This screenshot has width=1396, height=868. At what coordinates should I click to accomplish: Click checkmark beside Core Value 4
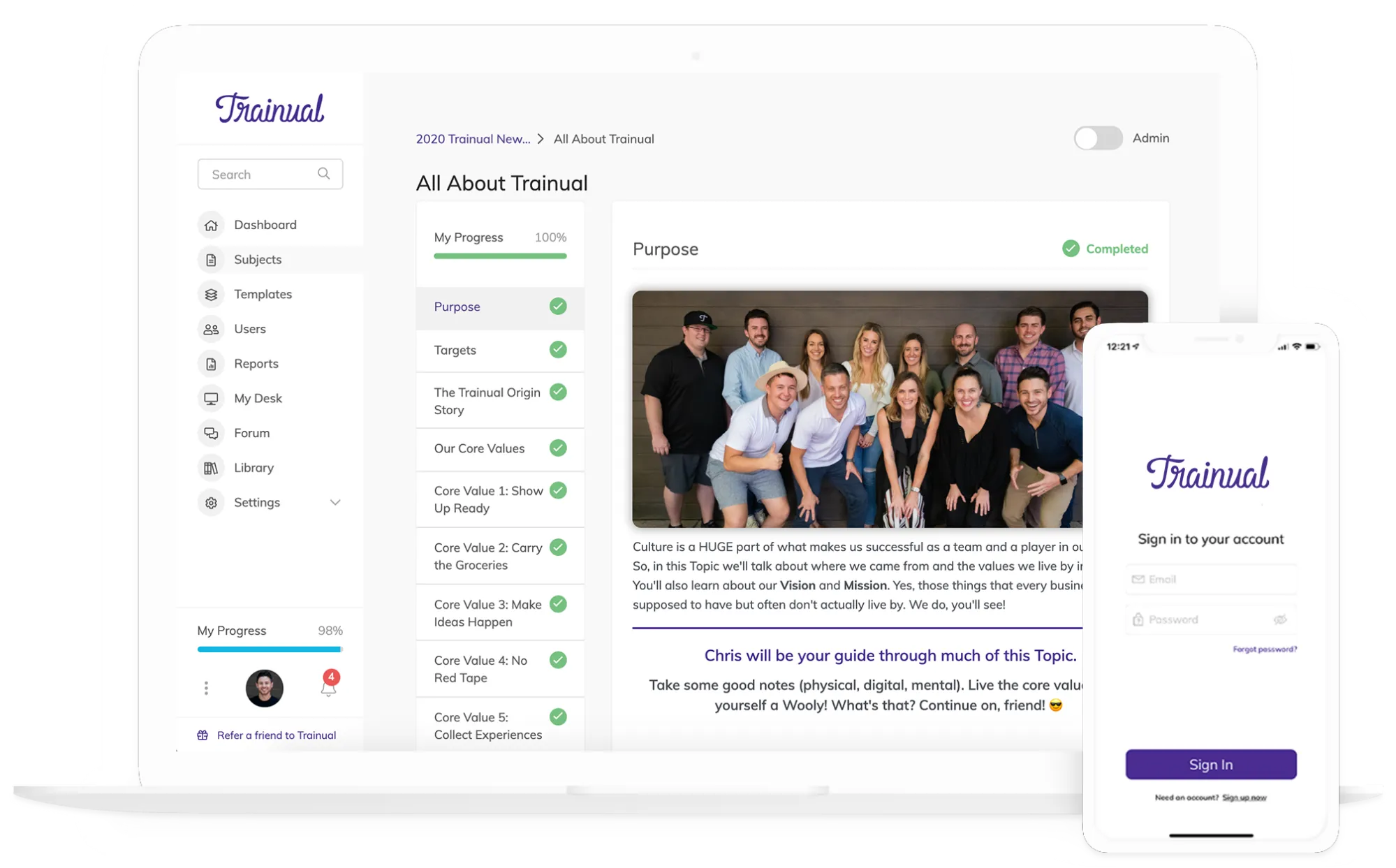click(x=558, y=660)
